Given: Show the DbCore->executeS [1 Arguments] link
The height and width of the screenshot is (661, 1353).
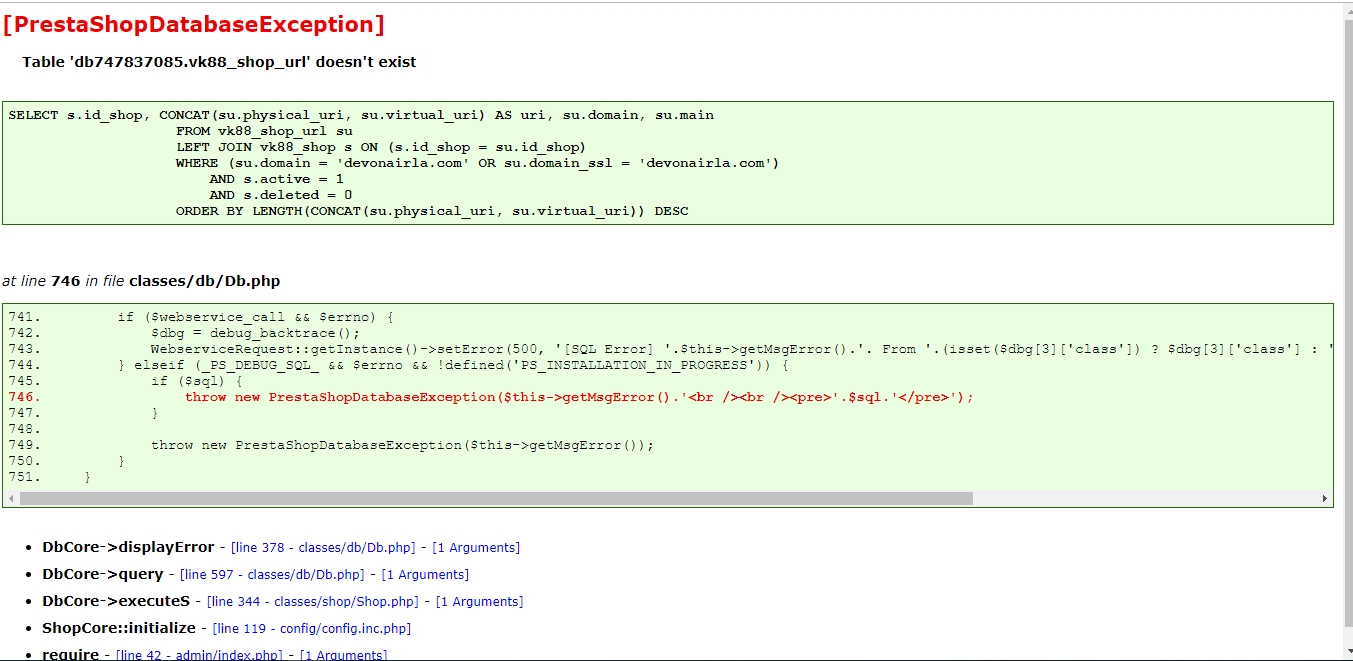Looking at the screenshot, I should click(x=479, y=602).
